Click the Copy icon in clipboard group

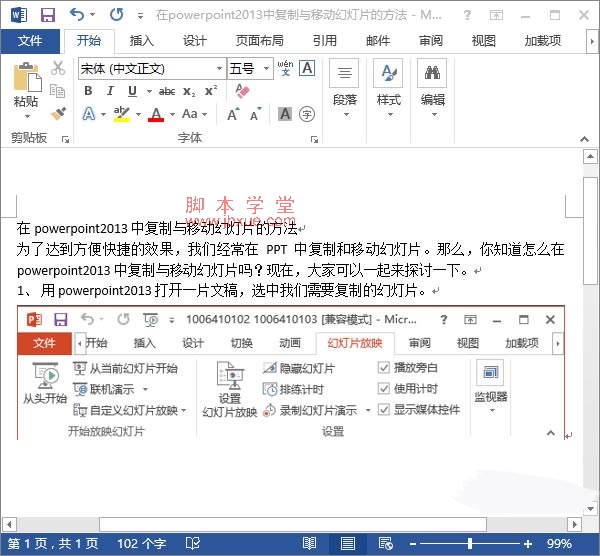pos(57,91)
